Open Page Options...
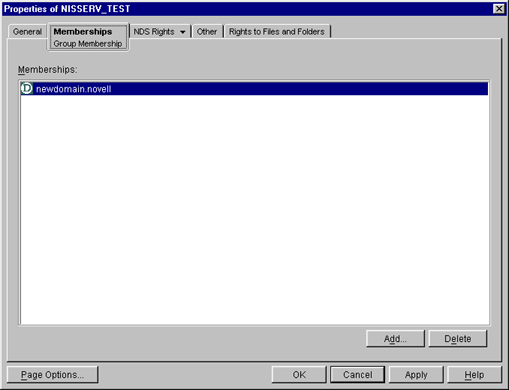The height and width of the screenshot is (390, 509). point(52,375)
